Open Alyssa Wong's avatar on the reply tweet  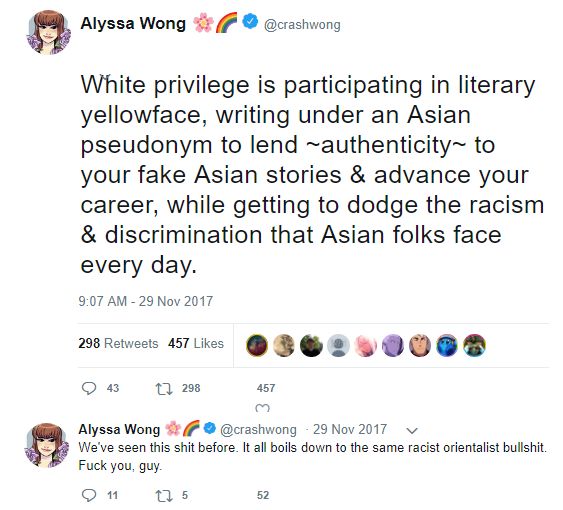pyautogui.click(x=47, y=445)
